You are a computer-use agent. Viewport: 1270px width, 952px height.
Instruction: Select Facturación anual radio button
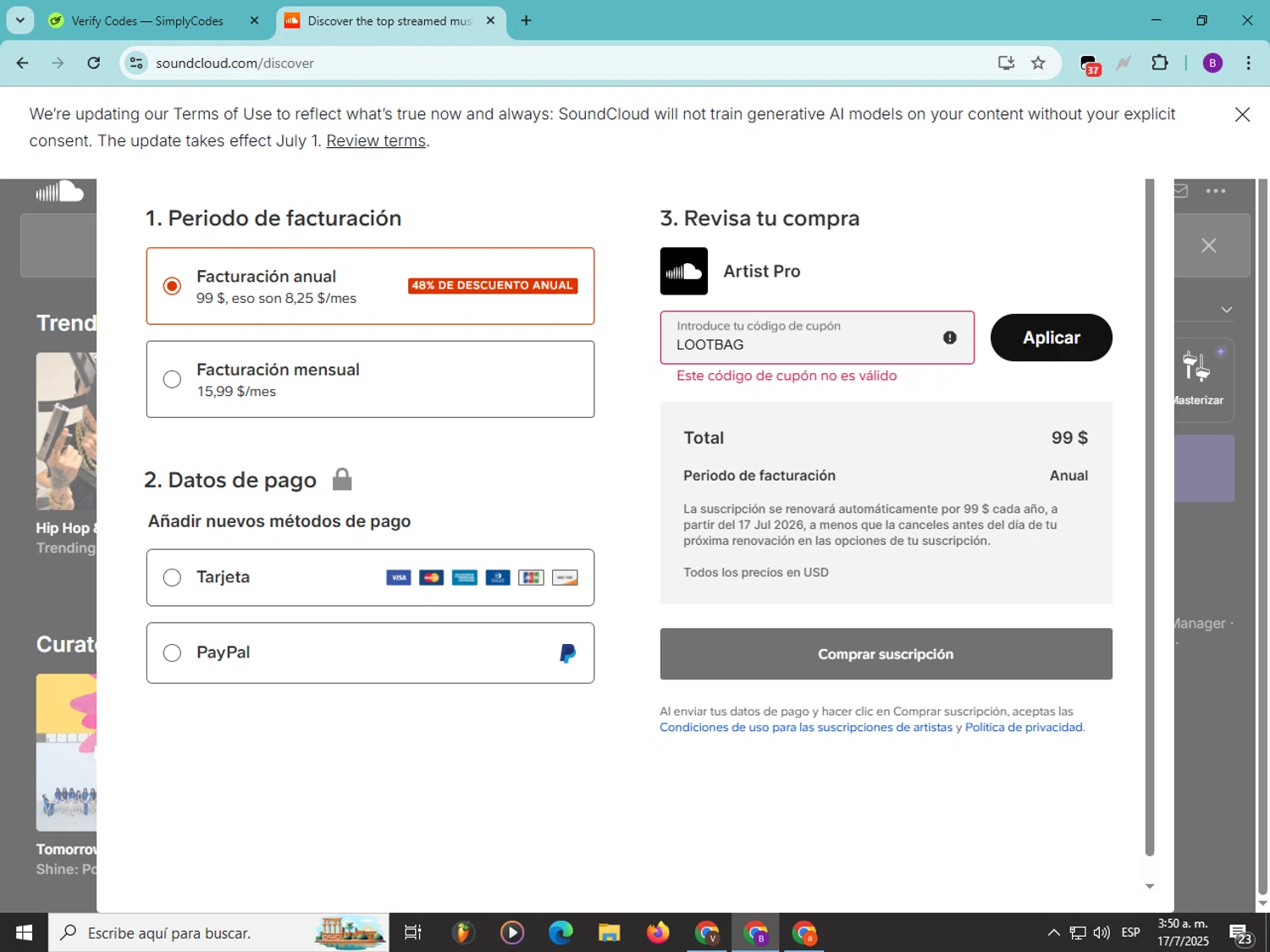[x=172, y=286]
